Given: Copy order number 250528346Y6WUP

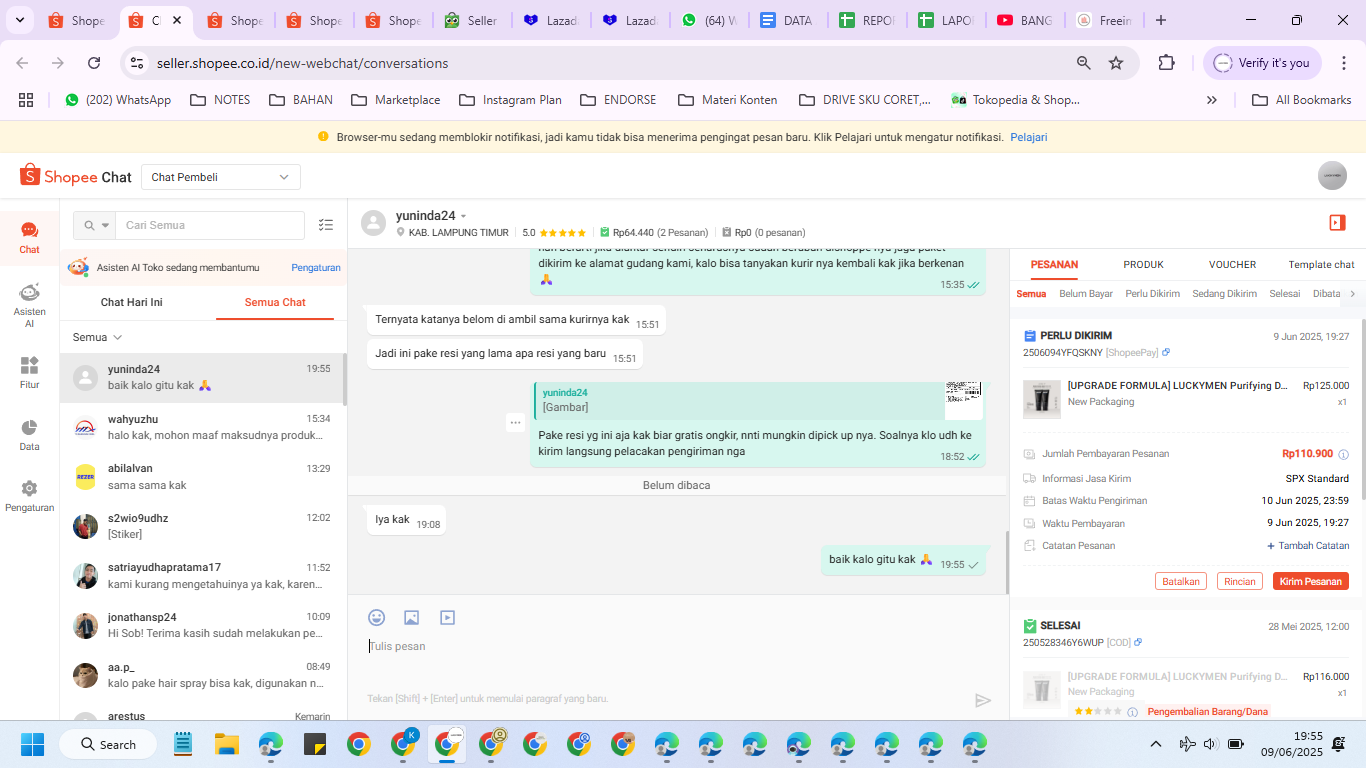Looking at the screenshot, I should 1138,642.
